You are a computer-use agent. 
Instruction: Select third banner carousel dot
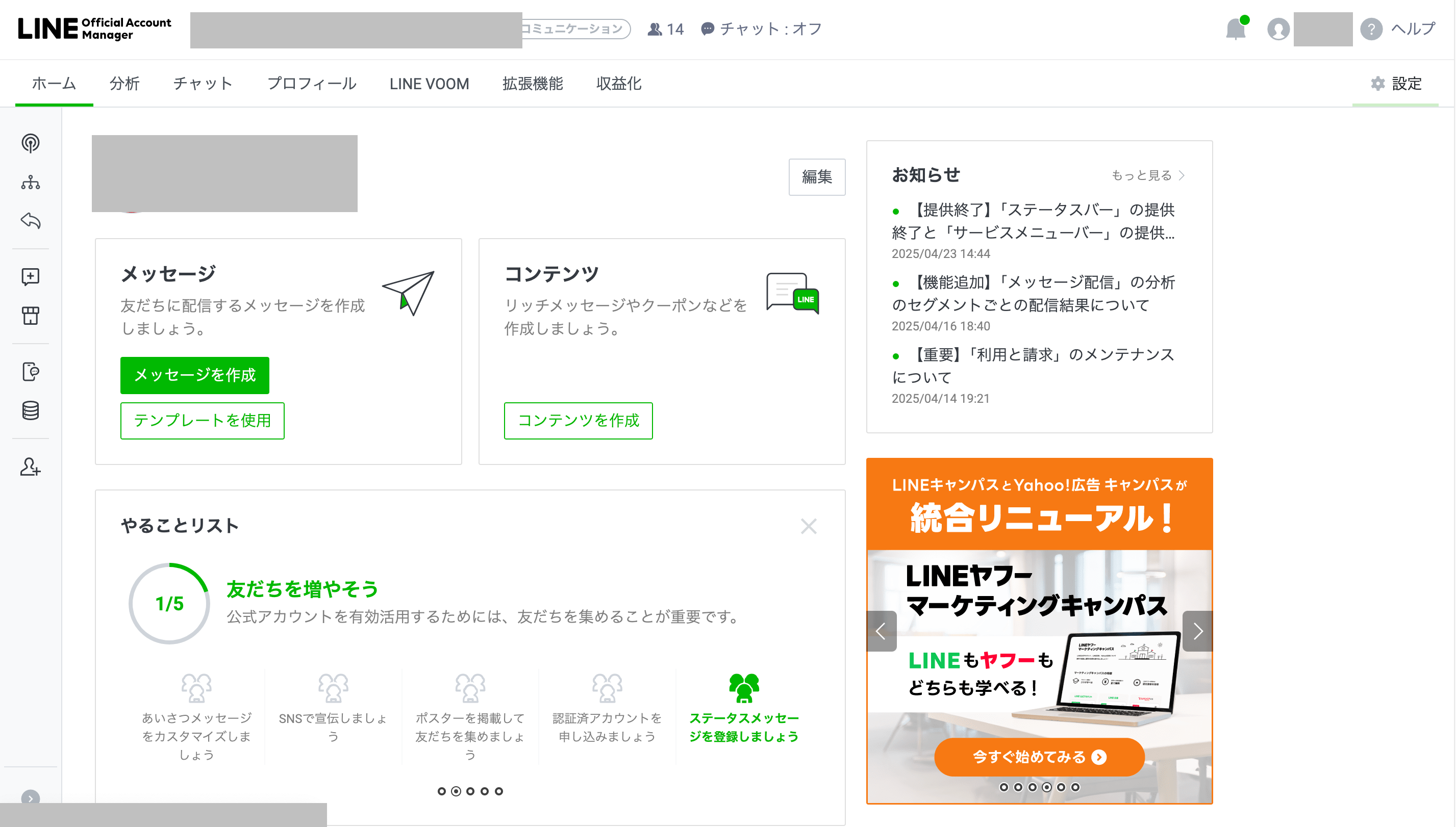click(x=1032, y=787)
